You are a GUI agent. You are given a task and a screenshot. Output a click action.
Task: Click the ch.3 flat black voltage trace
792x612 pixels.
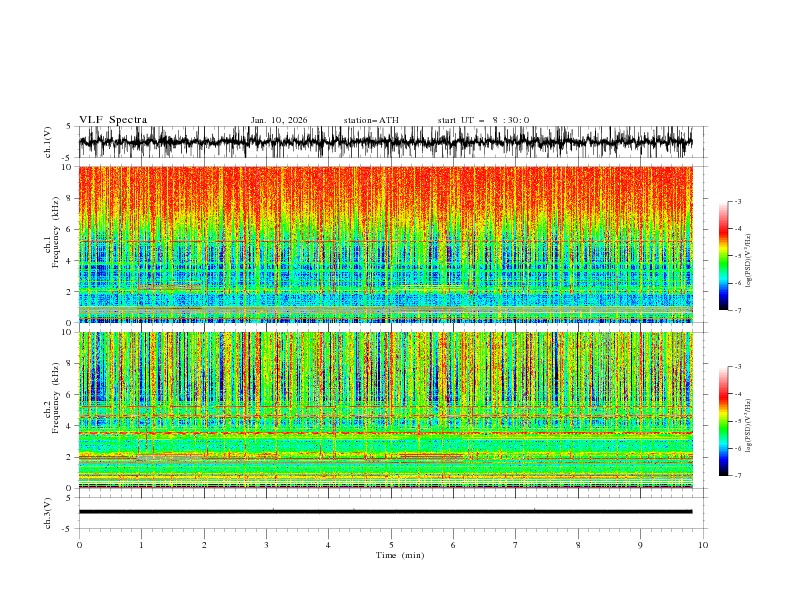click(385, 512)
